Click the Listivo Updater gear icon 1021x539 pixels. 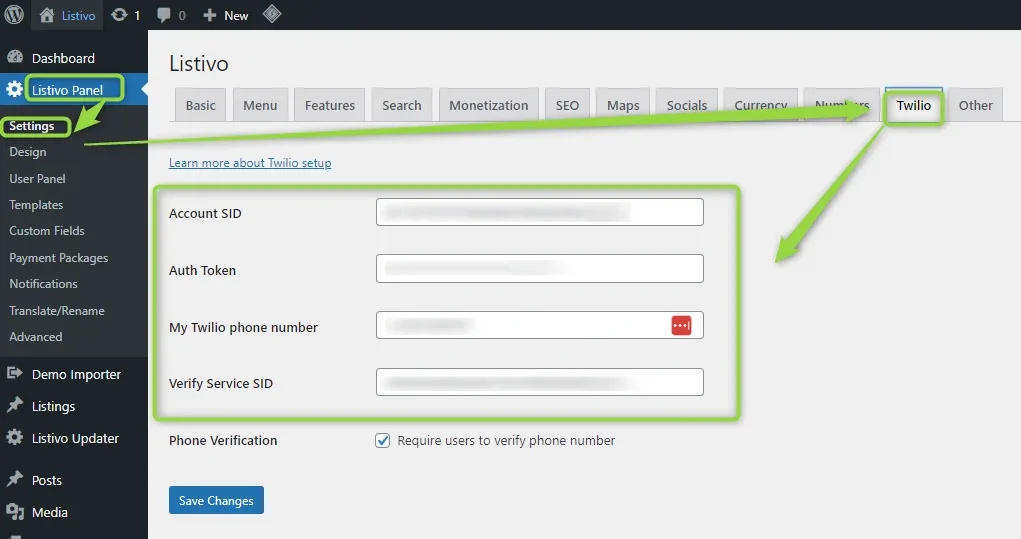14,437
